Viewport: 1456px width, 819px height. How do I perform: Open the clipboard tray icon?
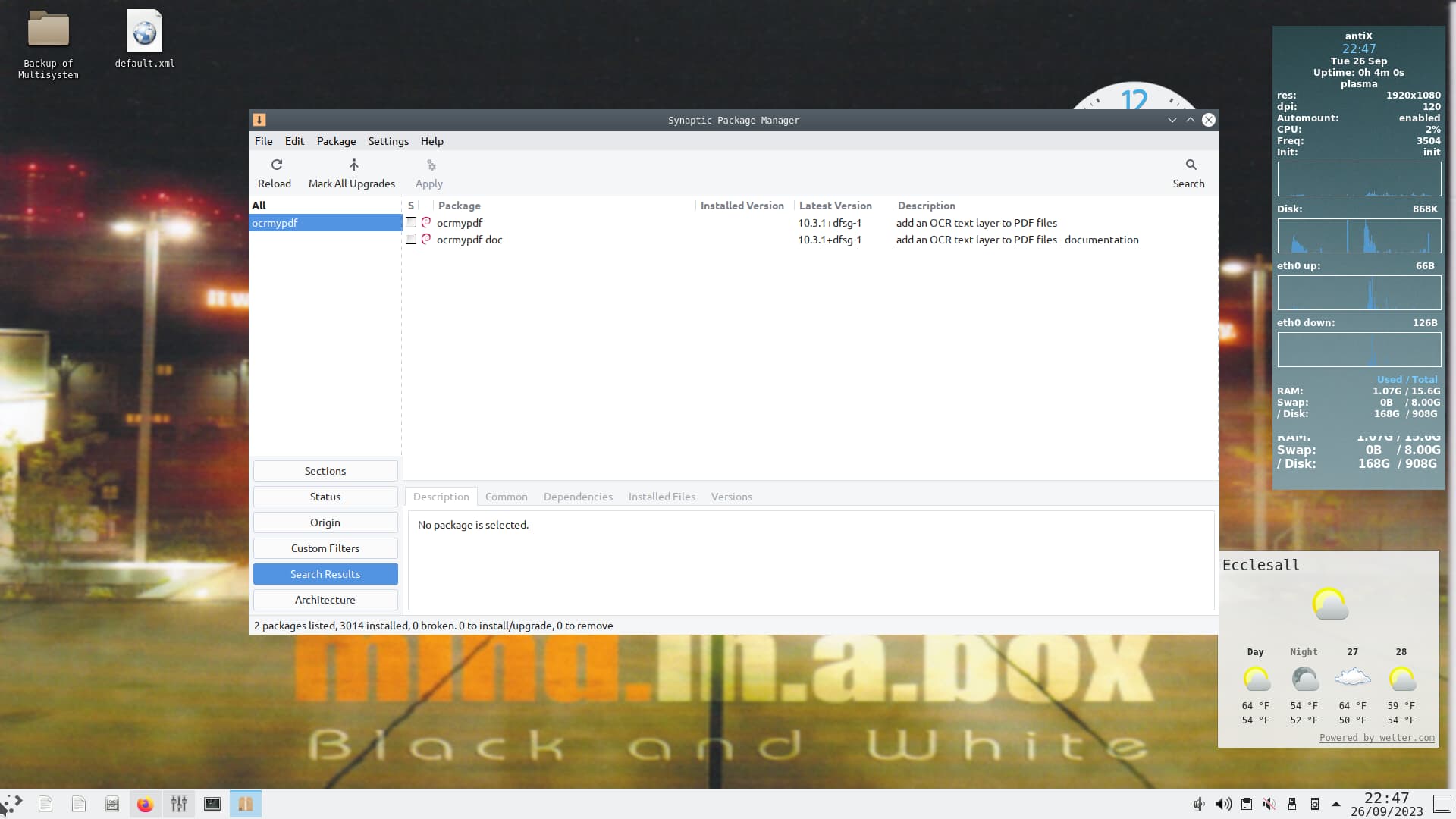[1247, 804]
